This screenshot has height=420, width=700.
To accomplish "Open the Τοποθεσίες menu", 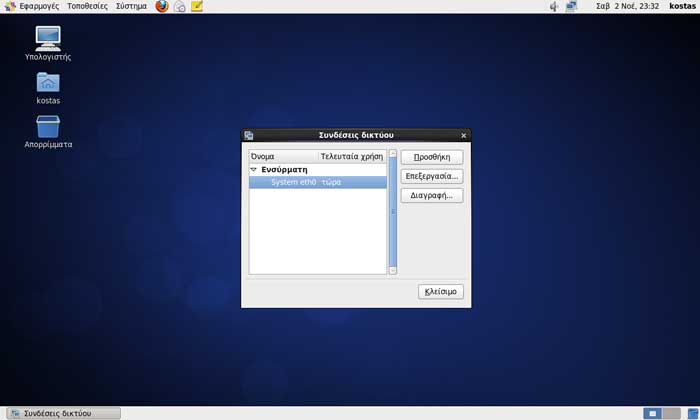I will click(87, 6).
